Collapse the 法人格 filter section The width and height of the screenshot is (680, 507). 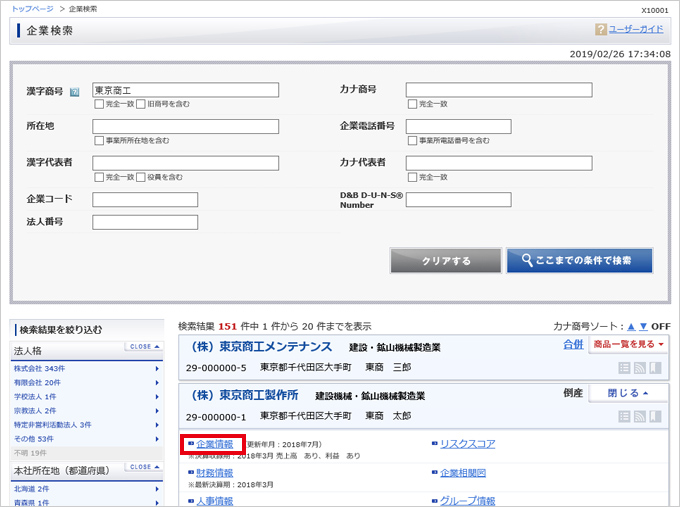click(x=141, y=349)
